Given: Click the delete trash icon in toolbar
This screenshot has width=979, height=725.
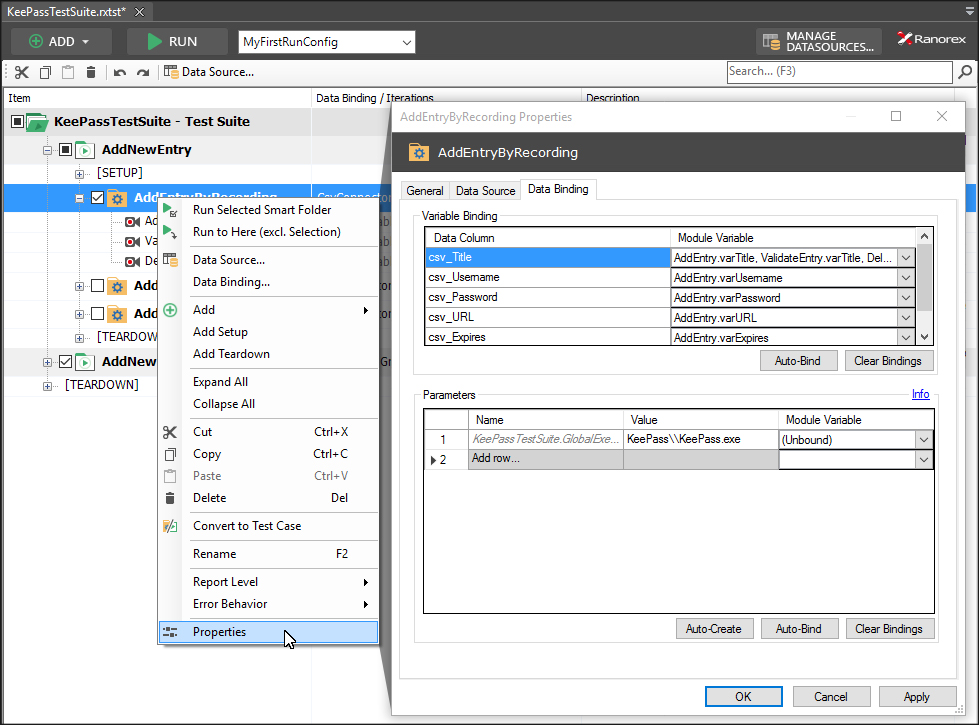Looking at the screenshot, I should point(91,72).
